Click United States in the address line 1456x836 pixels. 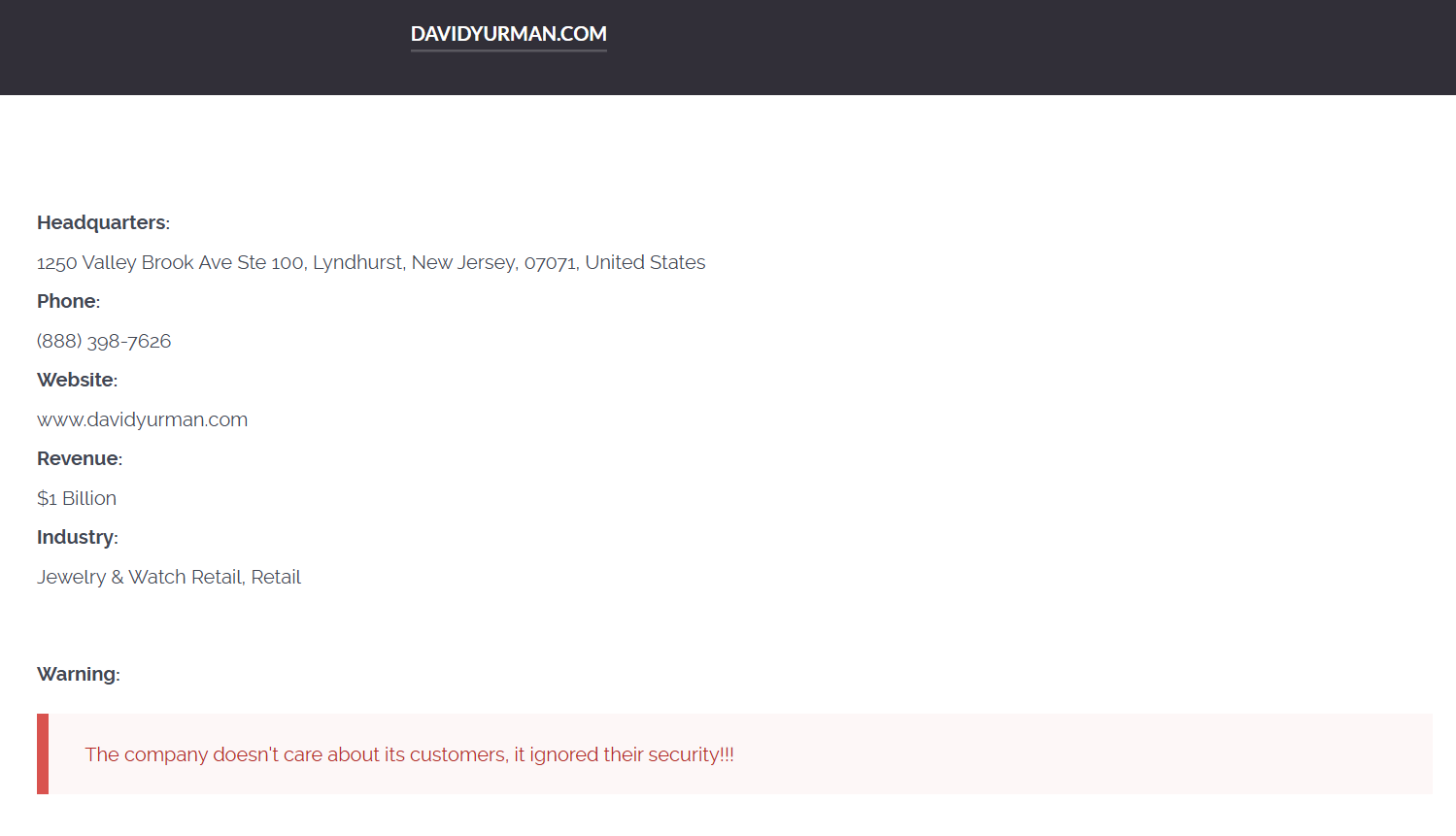pos(645,262)
